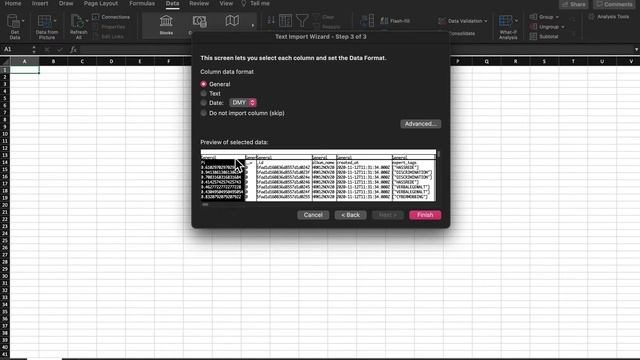Click cell A1 in the worksheet
This screenshot has width=640, height=360.
click(24, 70)
